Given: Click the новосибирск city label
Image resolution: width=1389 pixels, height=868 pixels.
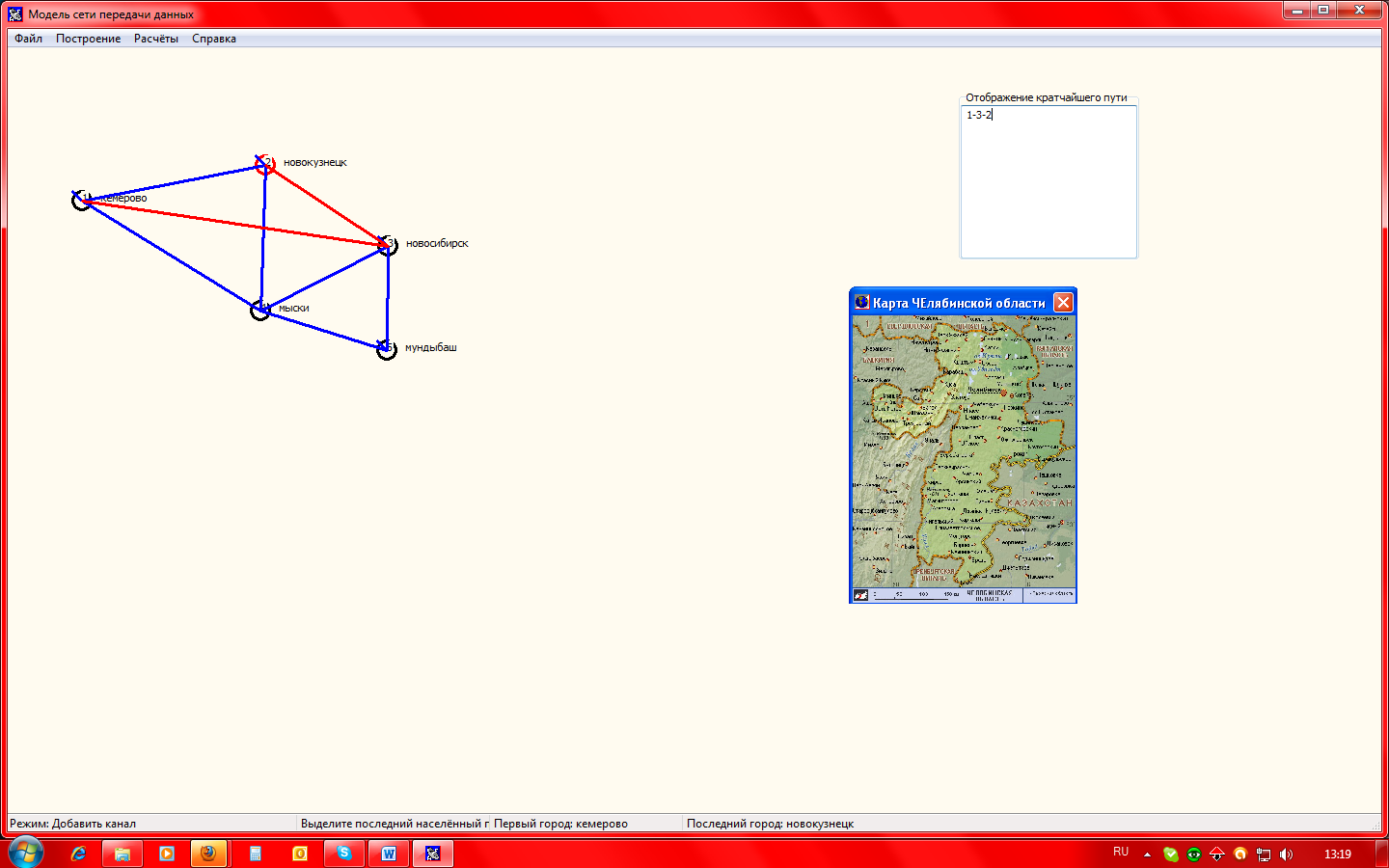Looking at the screenshot, I should 437,243.
